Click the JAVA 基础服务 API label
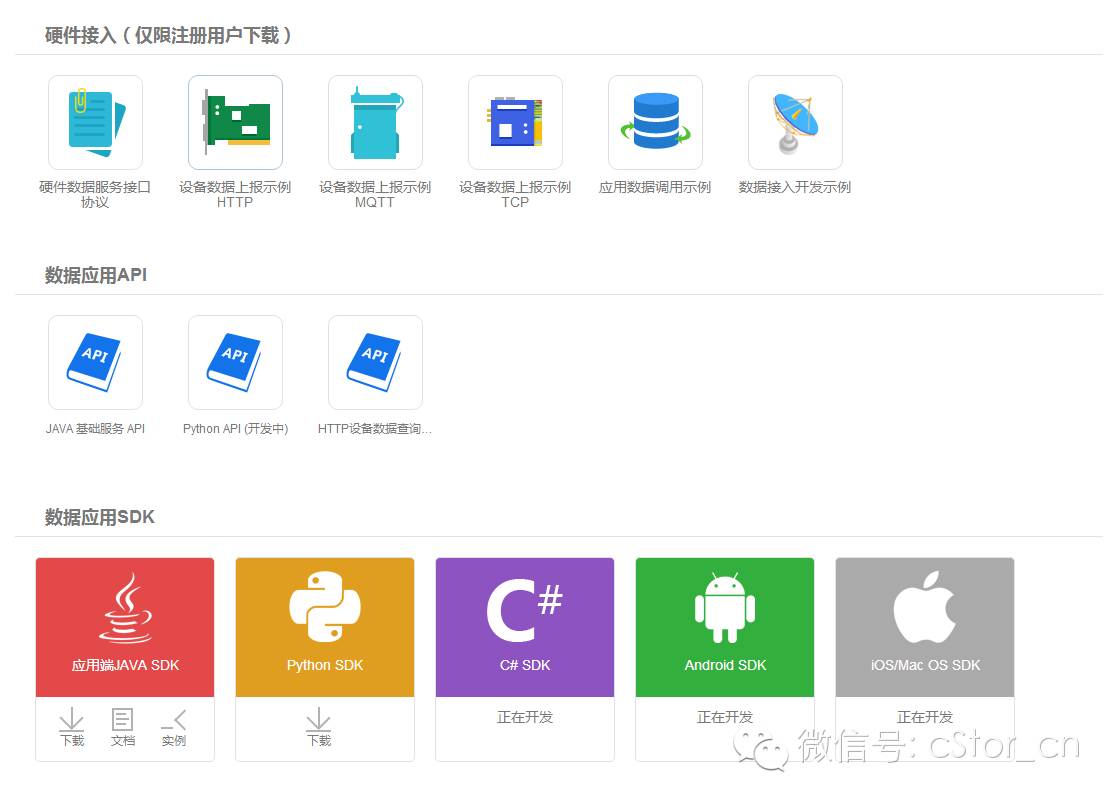Viewport: 1118px width, 804px height. pyautogui.click(x=96, y=428)
